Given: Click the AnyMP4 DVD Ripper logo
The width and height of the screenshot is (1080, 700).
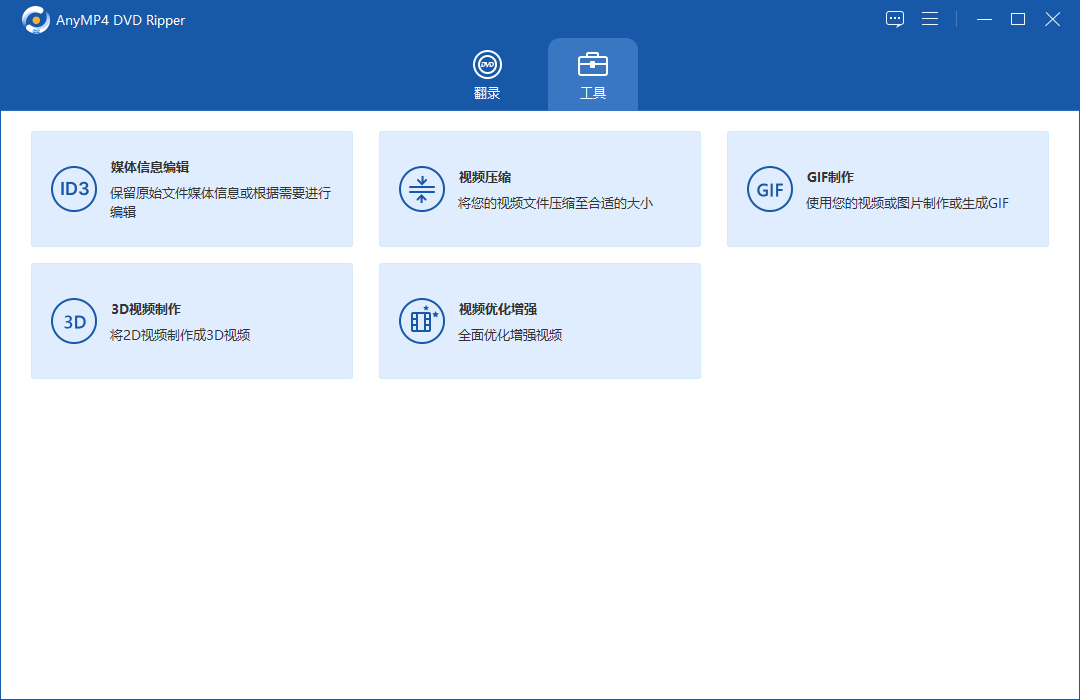Looking at the screenshot, I should pyautogui.click(x=35, y=20).
